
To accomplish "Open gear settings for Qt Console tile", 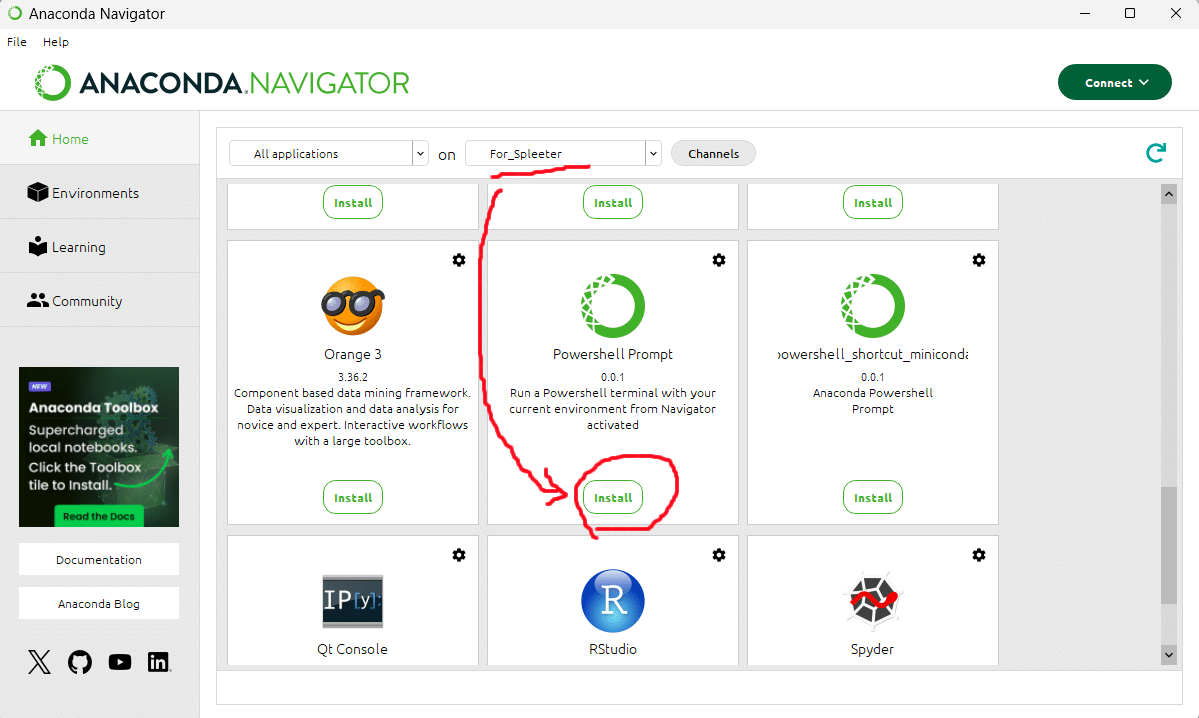I will pos(459,555).
